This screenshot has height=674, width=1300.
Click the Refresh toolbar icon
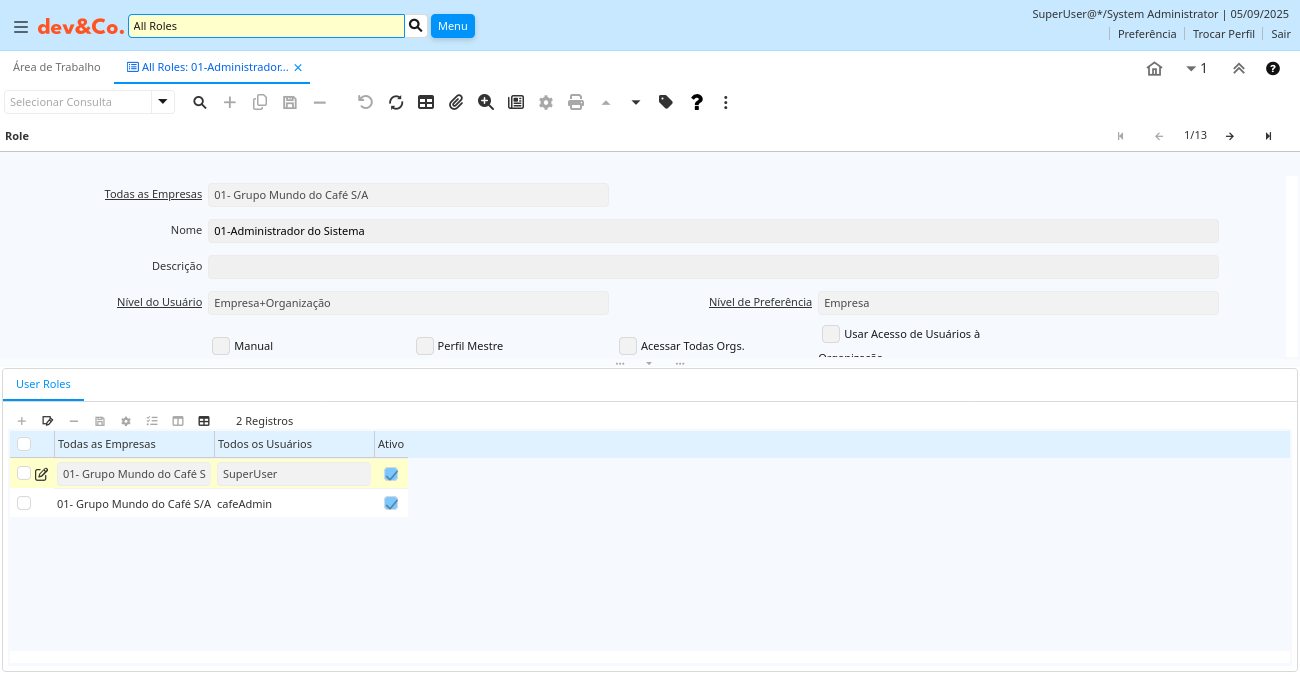(x=396, y=102)
